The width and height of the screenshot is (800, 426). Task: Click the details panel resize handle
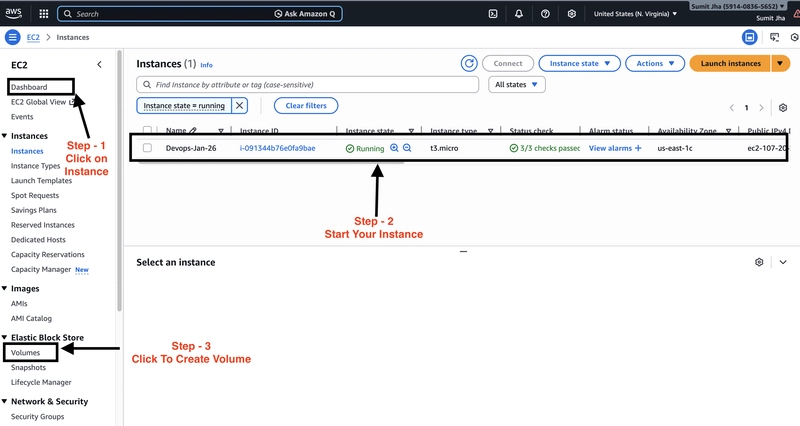[x=463, y=252]
